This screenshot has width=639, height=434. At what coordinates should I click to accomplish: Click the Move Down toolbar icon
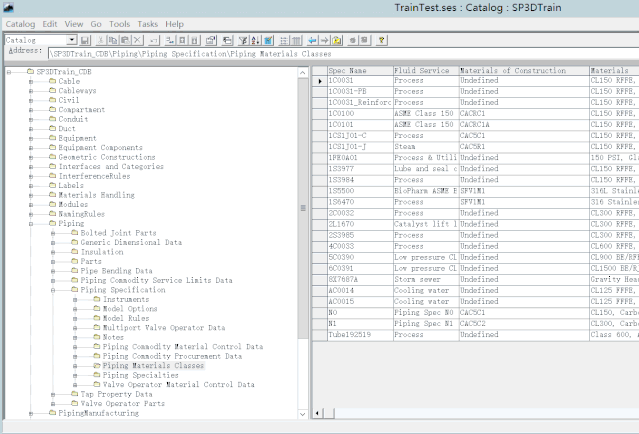click(x=195, y=40)
